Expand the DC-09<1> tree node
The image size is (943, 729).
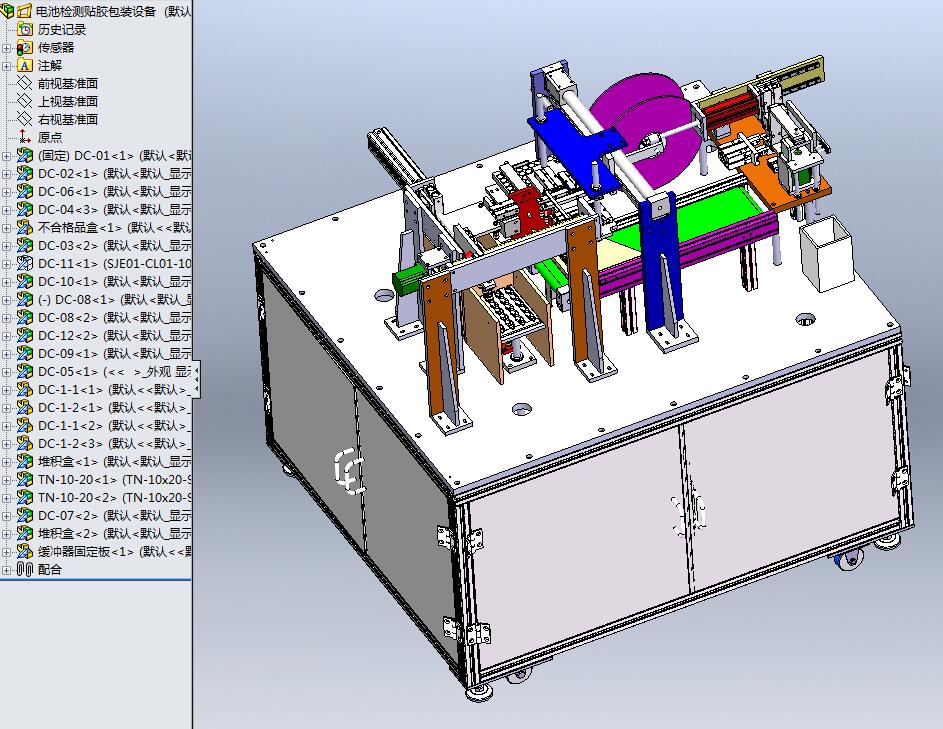[x=6, y=354]
